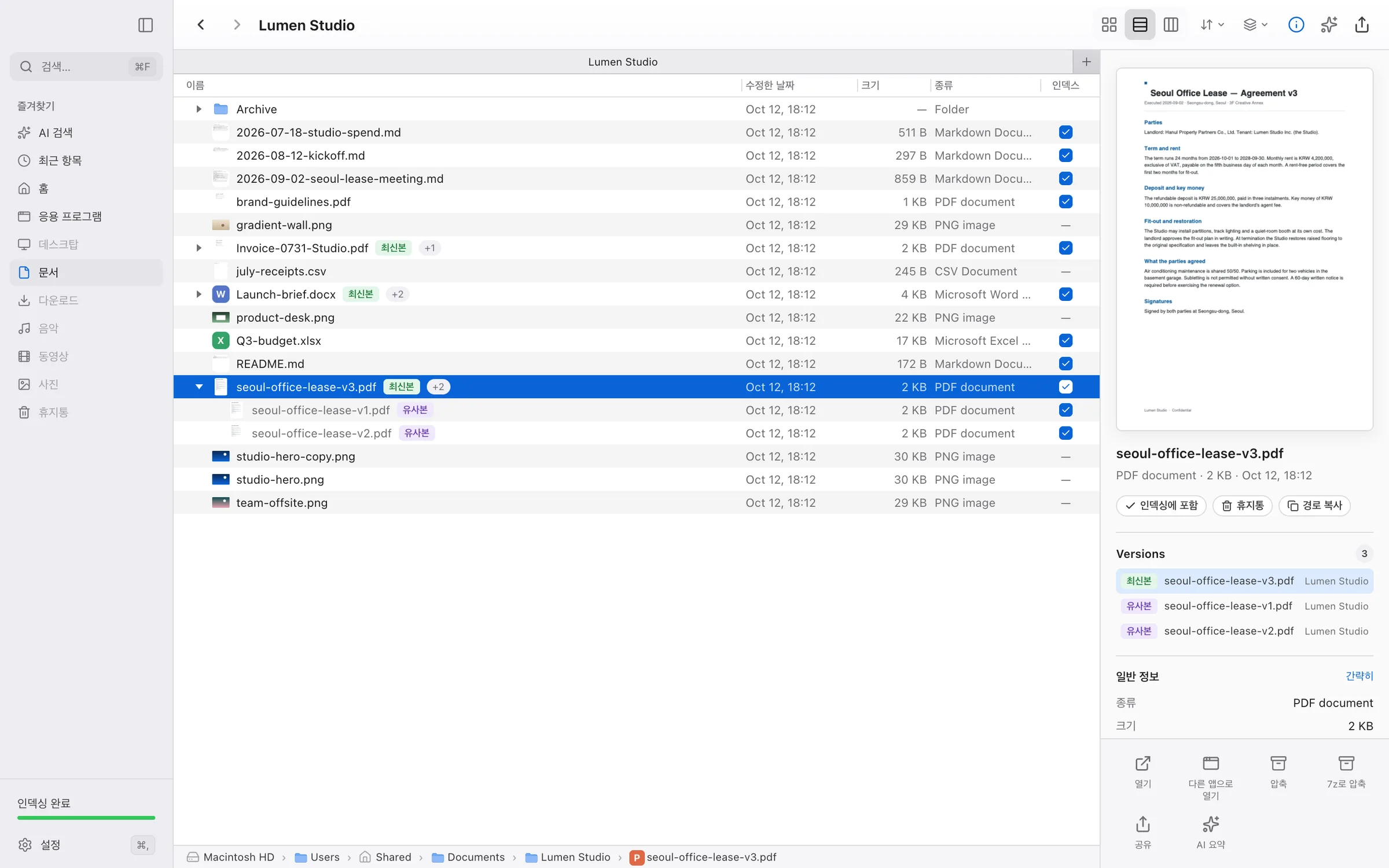Toggle index checkbox for seoul-office-lease-v1.pdf
This screenshot has width=1389, height=868.
click(1065, 410)
